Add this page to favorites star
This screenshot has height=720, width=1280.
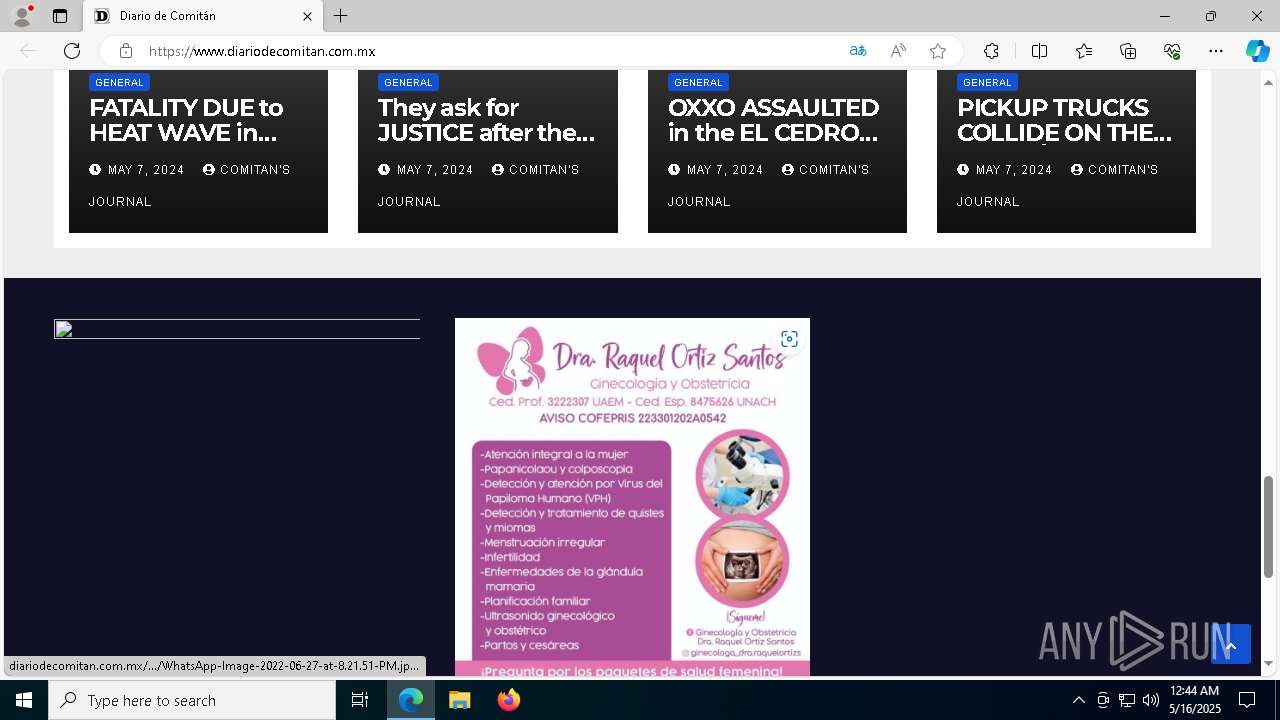point(938,51)
